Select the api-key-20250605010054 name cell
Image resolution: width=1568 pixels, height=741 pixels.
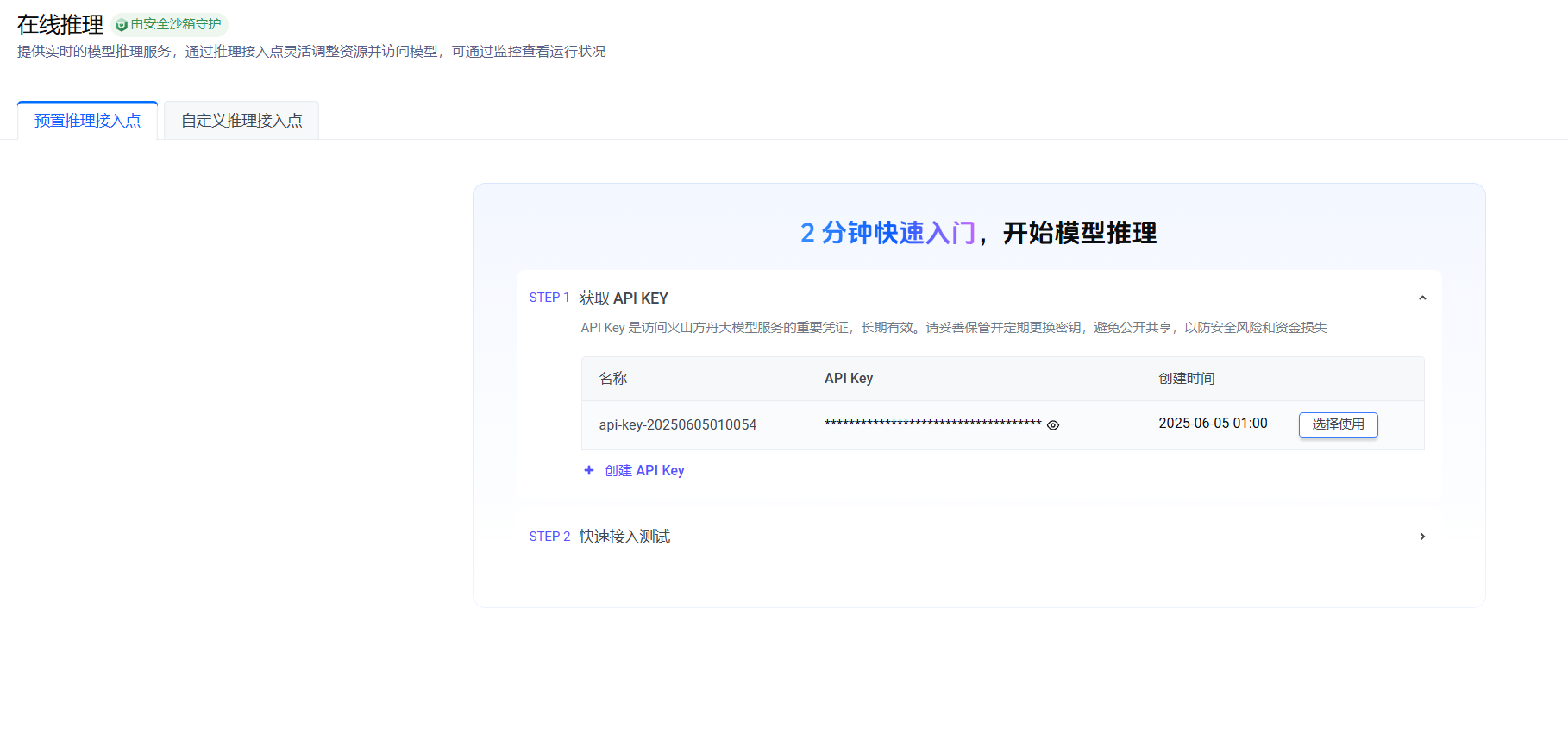[x=677, y=424]
